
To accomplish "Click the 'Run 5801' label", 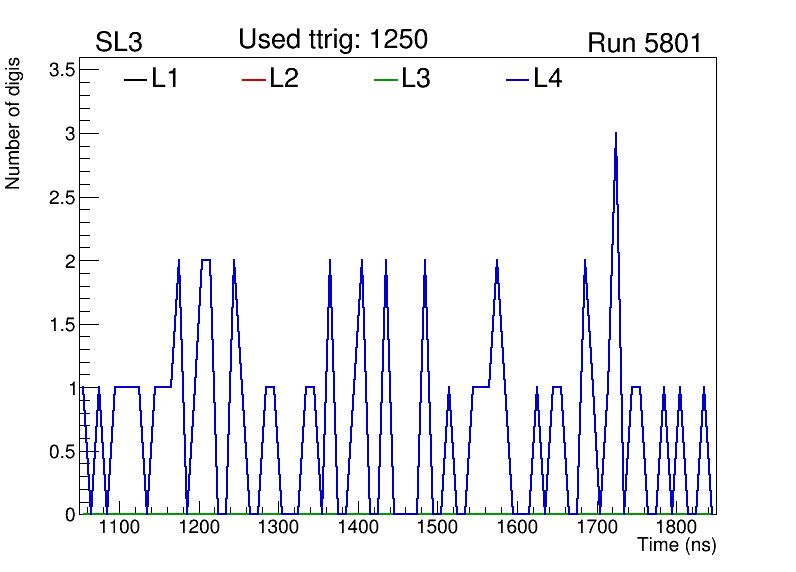I will coord(644,43).
